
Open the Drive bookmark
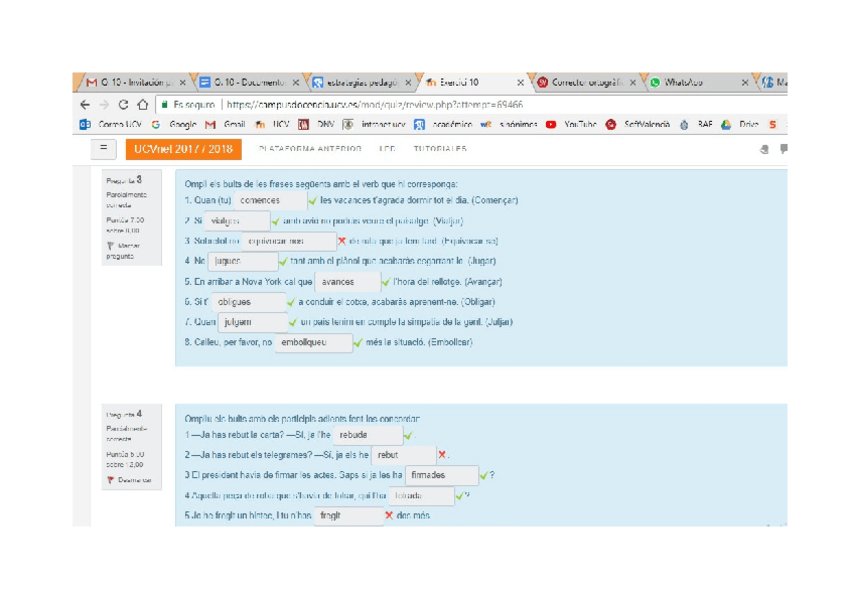click(x=740, y=124)
